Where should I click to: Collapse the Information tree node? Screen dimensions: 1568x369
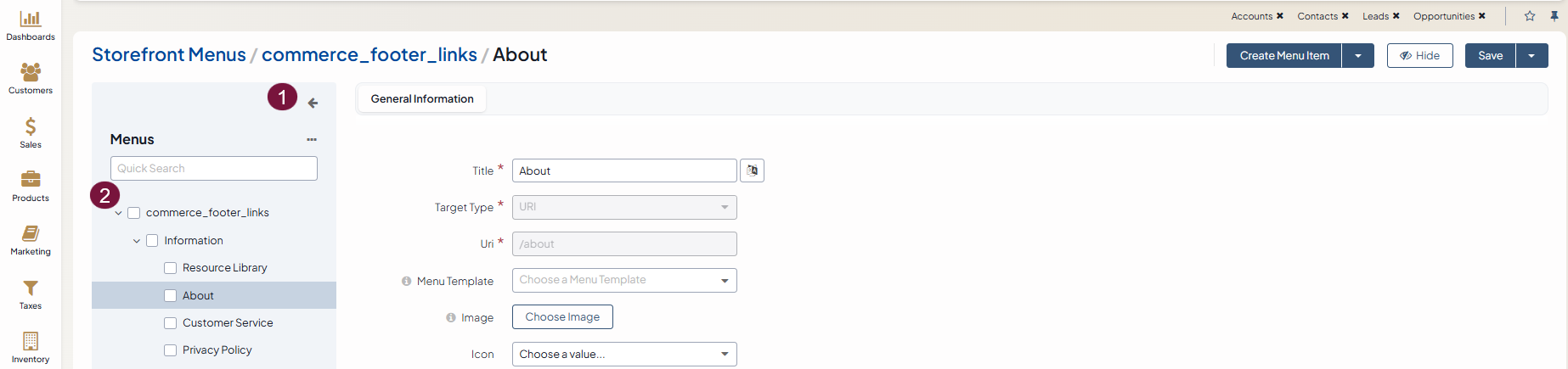click(137, 241)
